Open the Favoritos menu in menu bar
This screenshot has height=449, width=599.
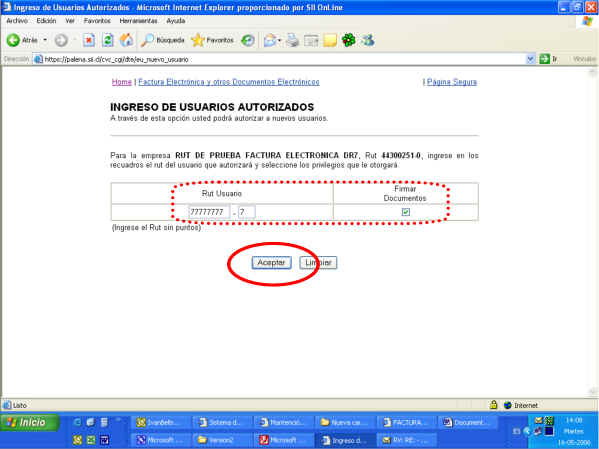(97, 21)
